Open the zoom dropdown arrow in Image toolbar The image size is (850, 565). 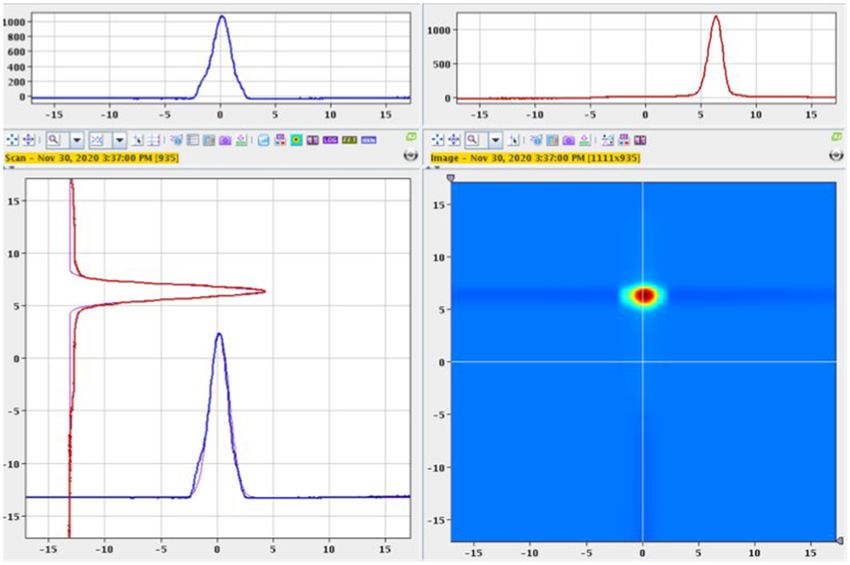point(495,140)
